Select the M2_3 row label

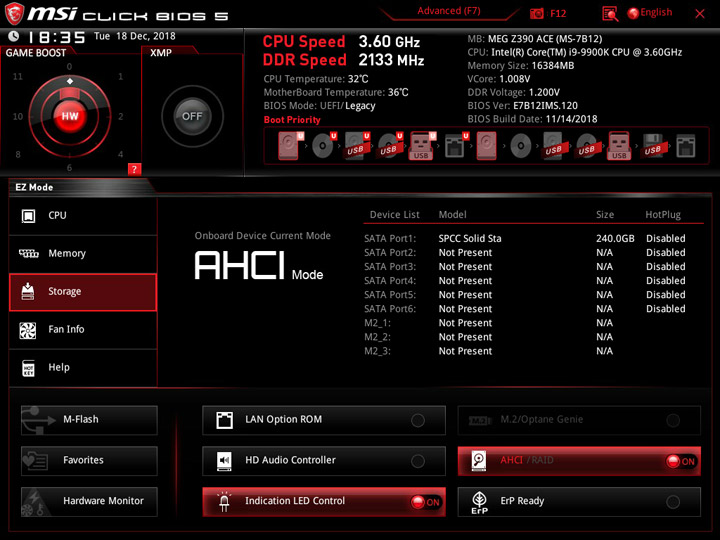377,351
